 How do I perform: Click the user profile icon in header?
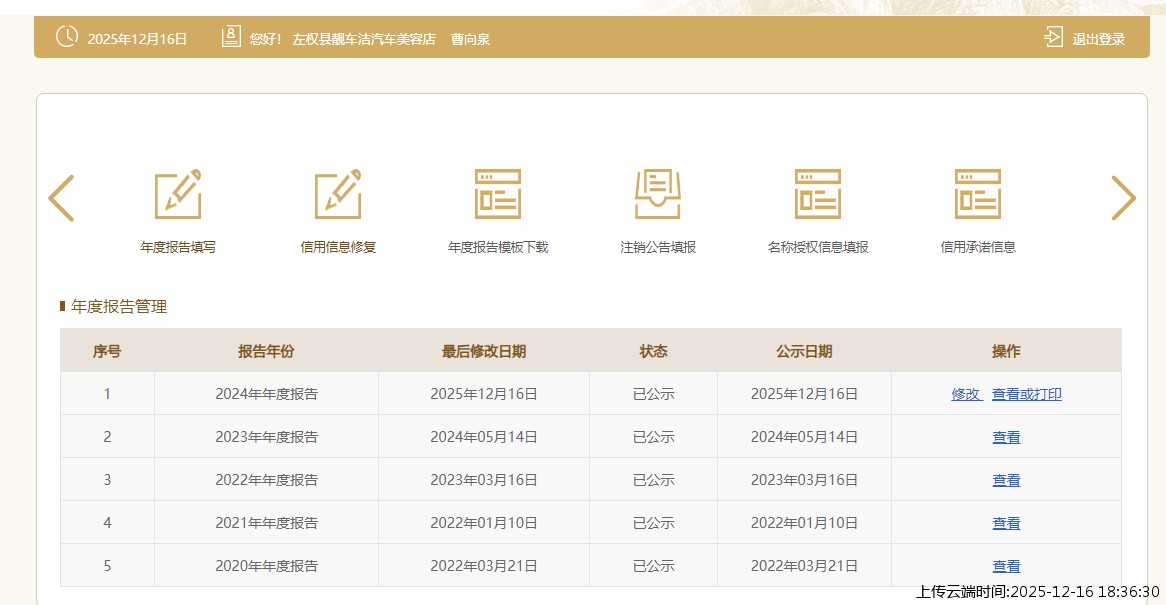tap(231, 38)
